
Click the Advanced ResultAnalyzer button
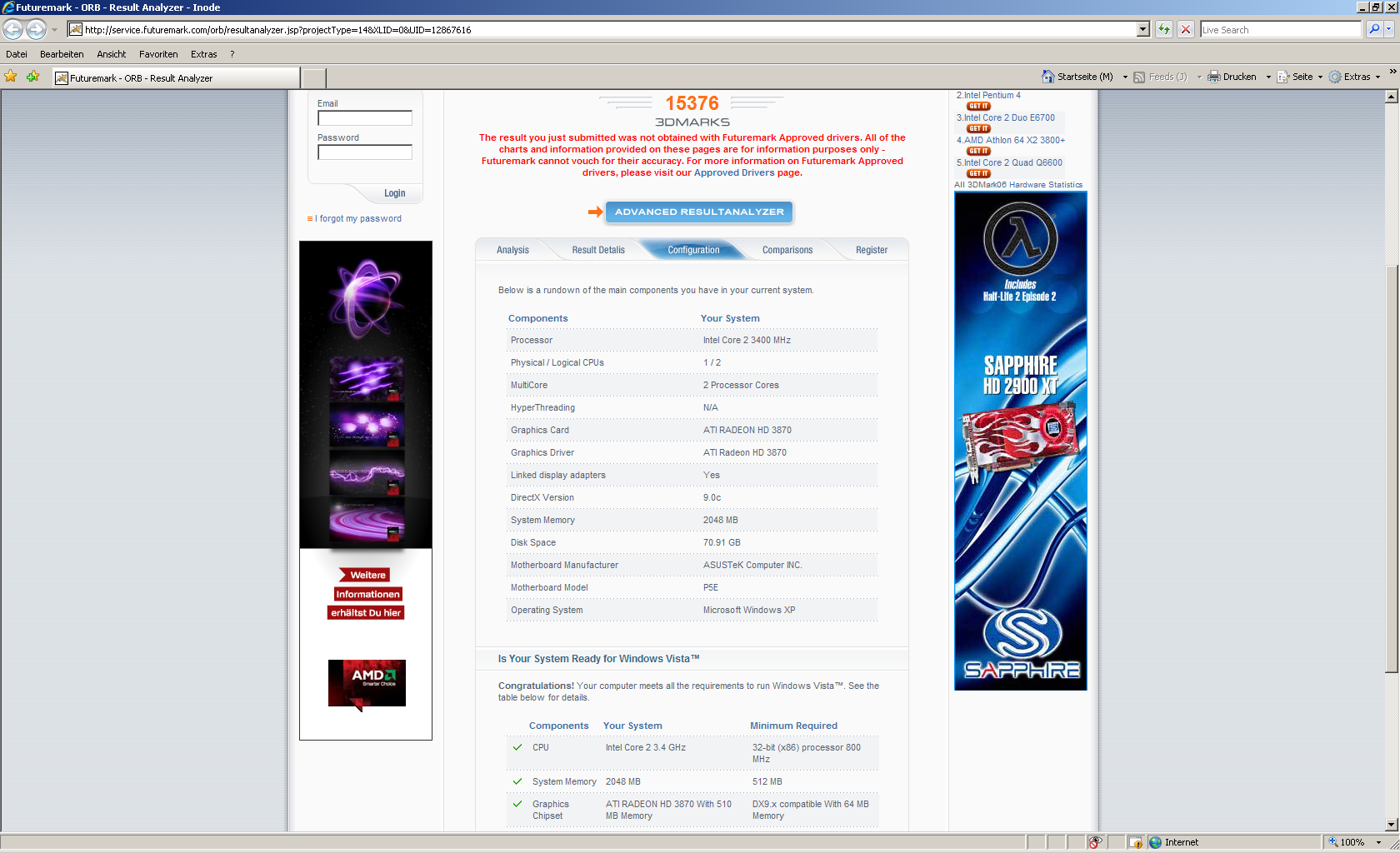(699, 212)
